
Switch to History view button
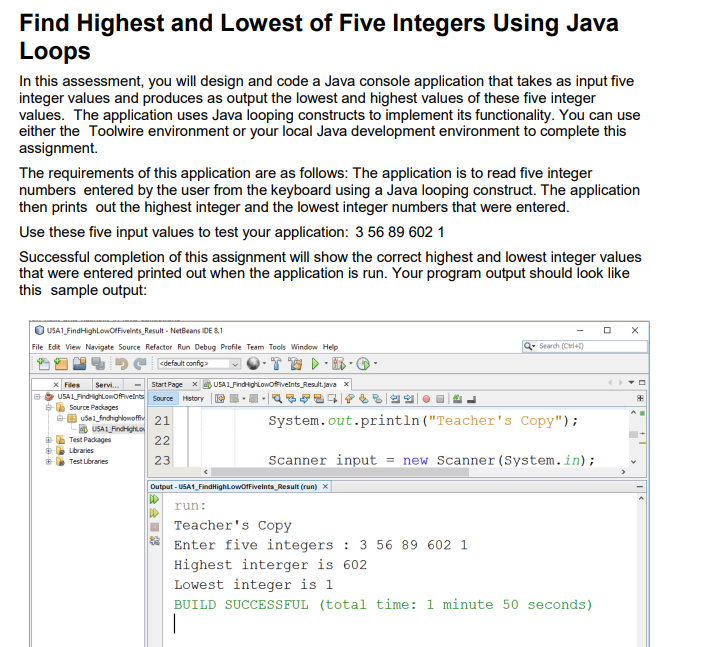(193, 398)
